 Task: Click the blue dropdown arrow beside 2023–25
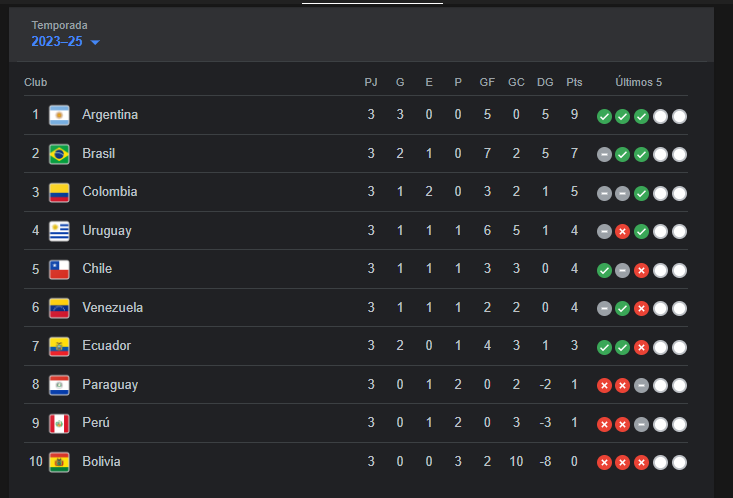(x=95, y=43)
